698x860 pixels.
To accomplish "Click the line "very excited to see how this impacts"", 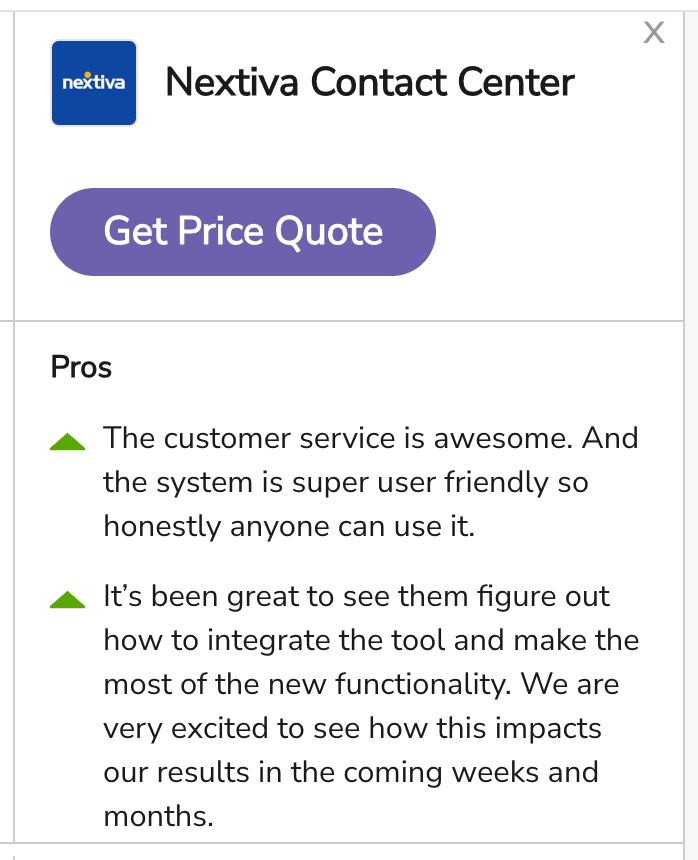I will 352,728.
